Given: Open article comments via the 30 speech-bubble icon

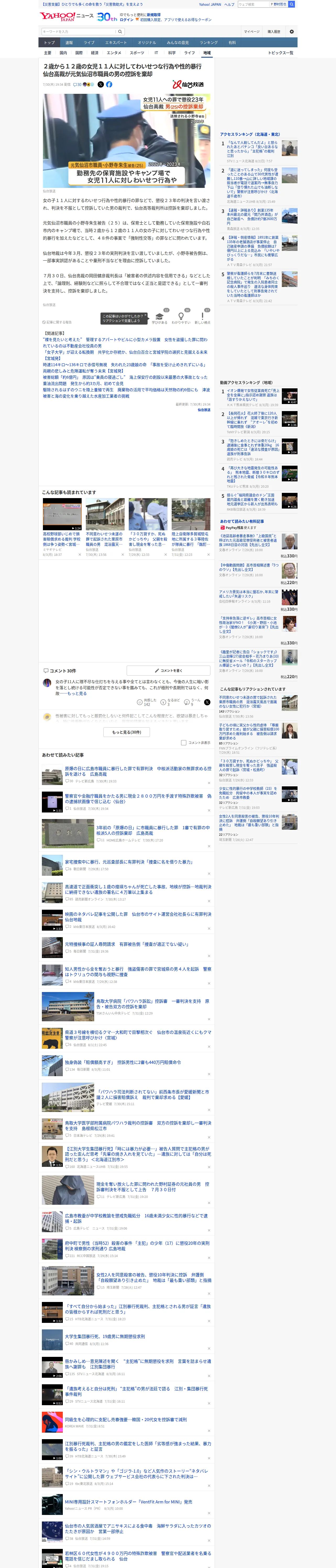Looking at the screenshot, I should tap(77, 85).
